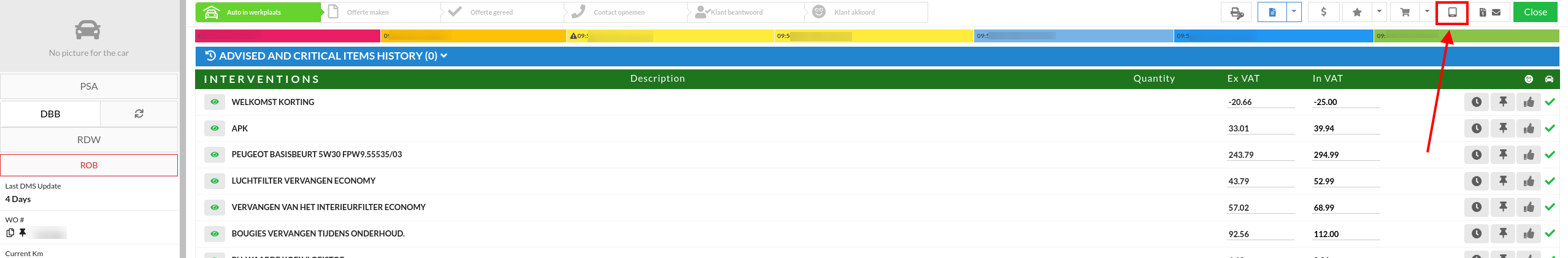The height and width of the screenshot is (258, 1568).
Task: Click the invoice email icon button
Action: 1489,12
